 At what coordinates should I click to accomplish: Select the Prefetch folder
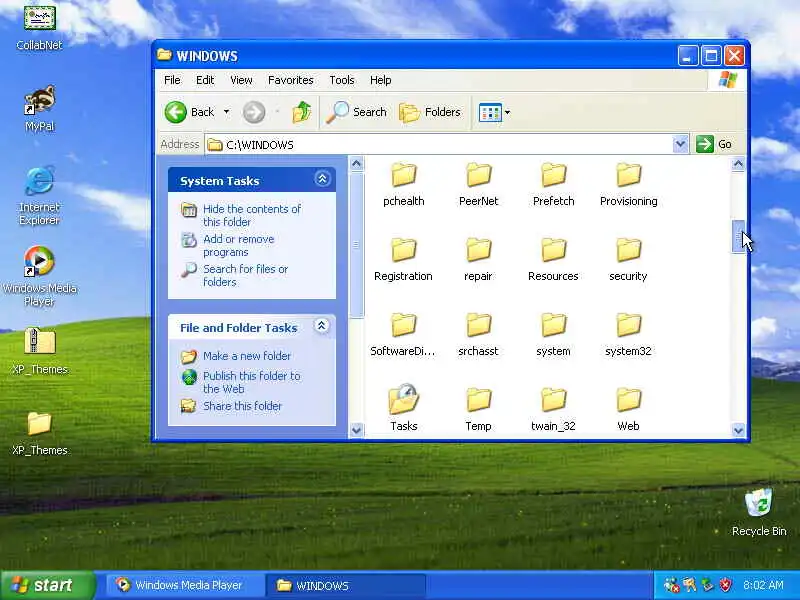554,184
